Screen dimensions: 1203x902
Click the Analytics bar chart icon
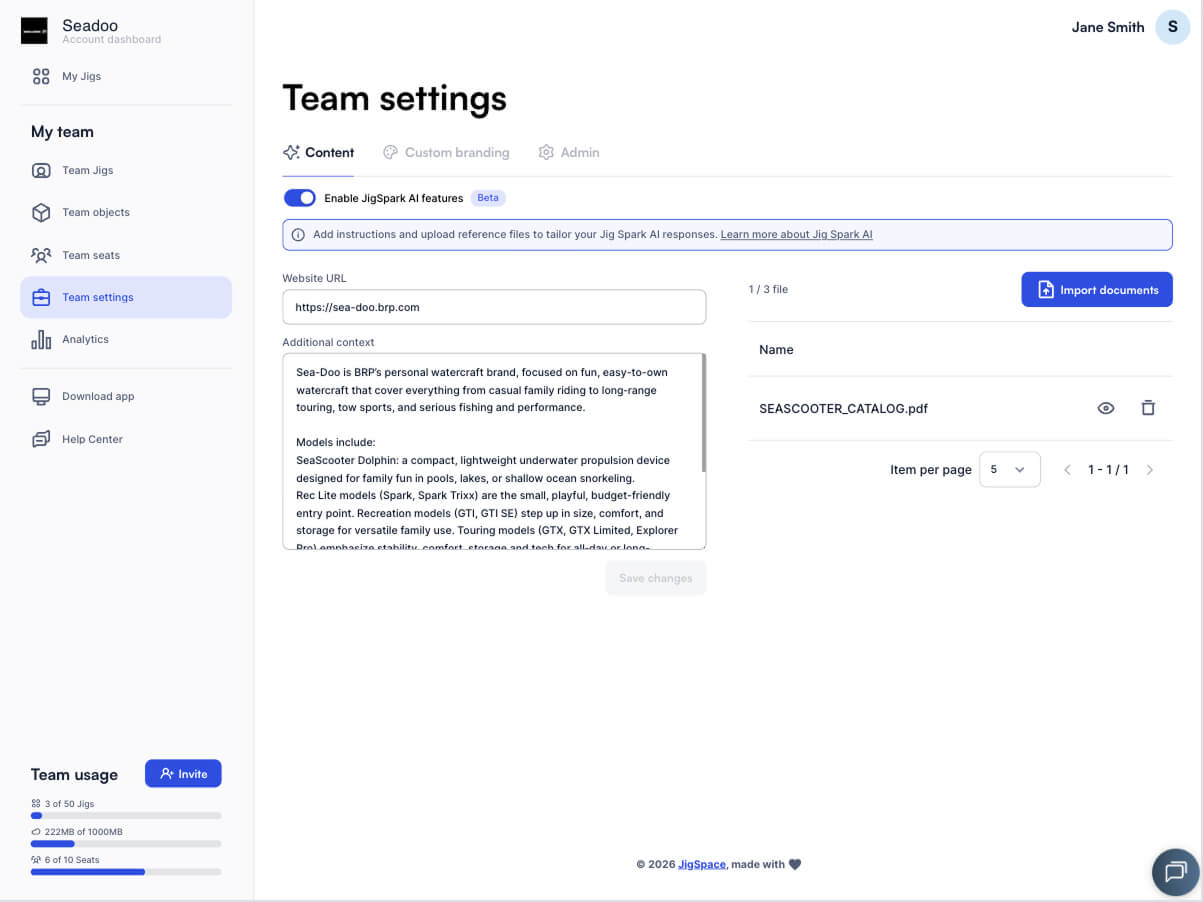click(x=41, y=339)
